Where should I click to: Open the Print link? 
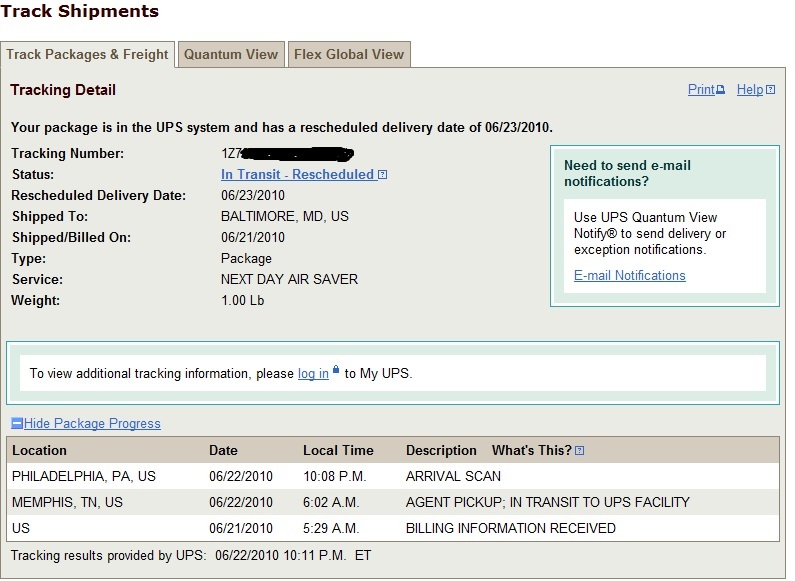coord(701,90)
